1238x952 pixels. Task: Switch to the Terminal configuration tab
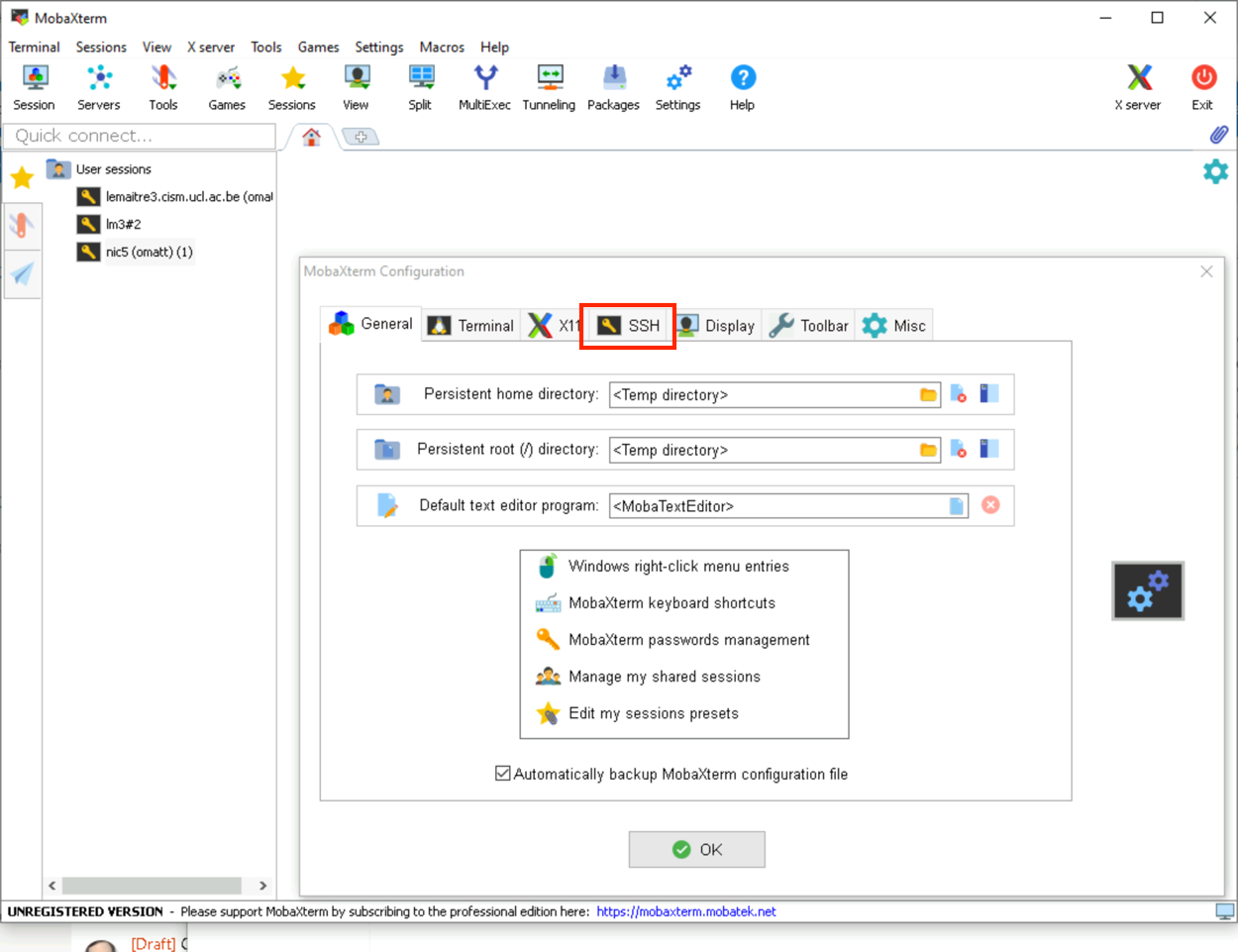[471, 325]
